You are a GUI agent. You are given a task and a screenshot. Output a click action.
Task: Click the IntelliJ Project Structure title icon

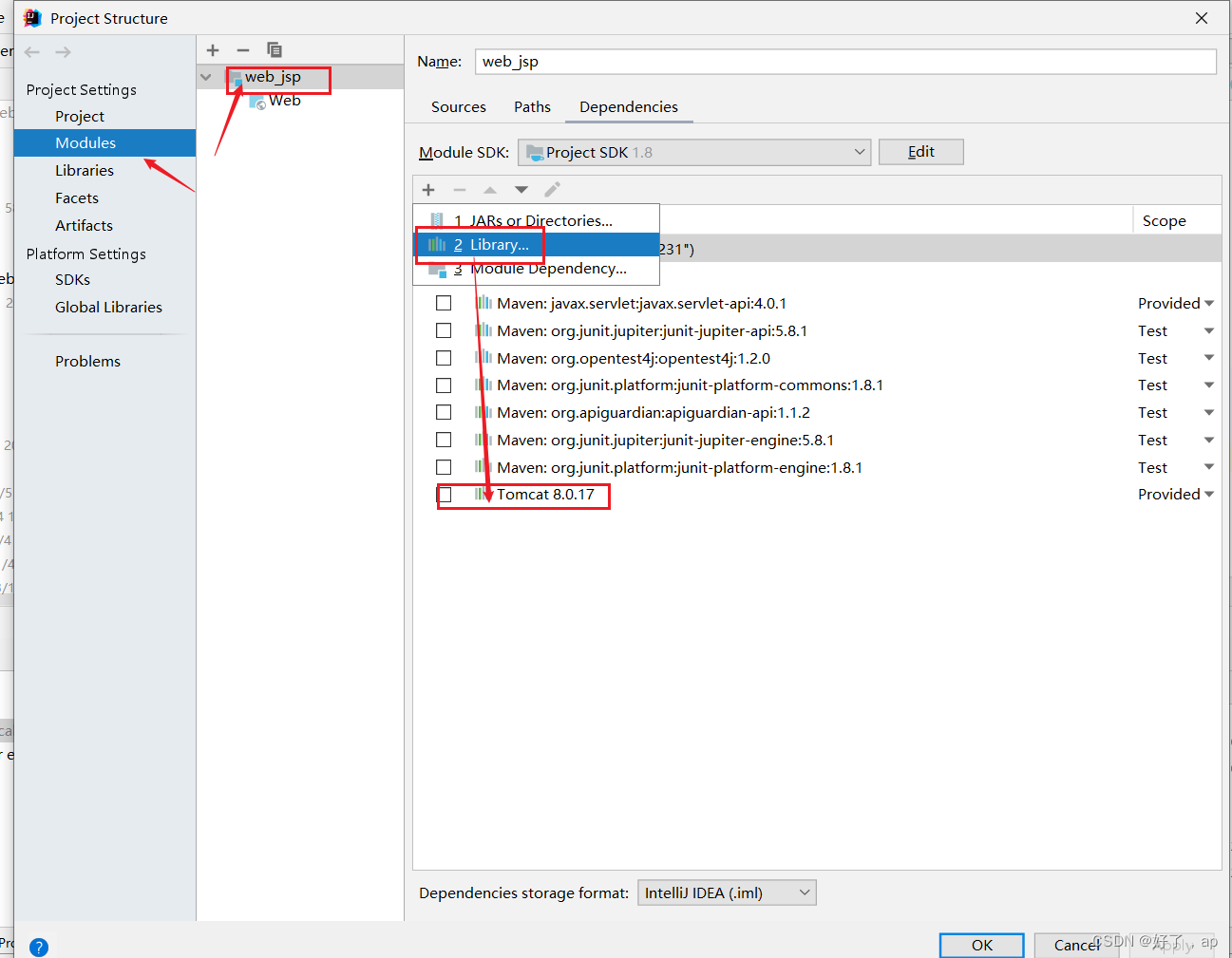pyautogui.click(x=32, y=18)
